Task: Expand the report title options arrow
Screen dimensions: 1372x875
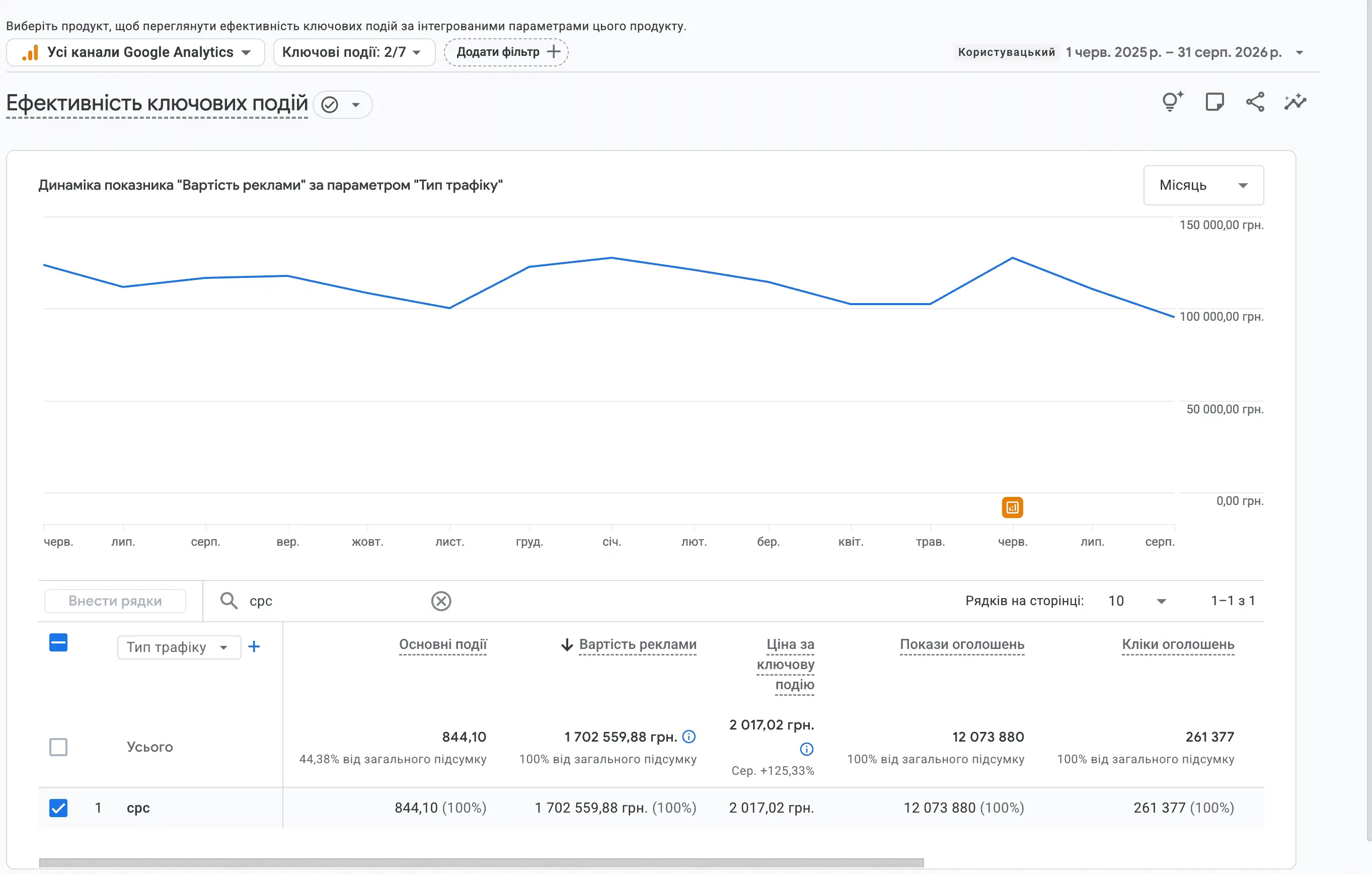Action: click(x=355, y=105)
